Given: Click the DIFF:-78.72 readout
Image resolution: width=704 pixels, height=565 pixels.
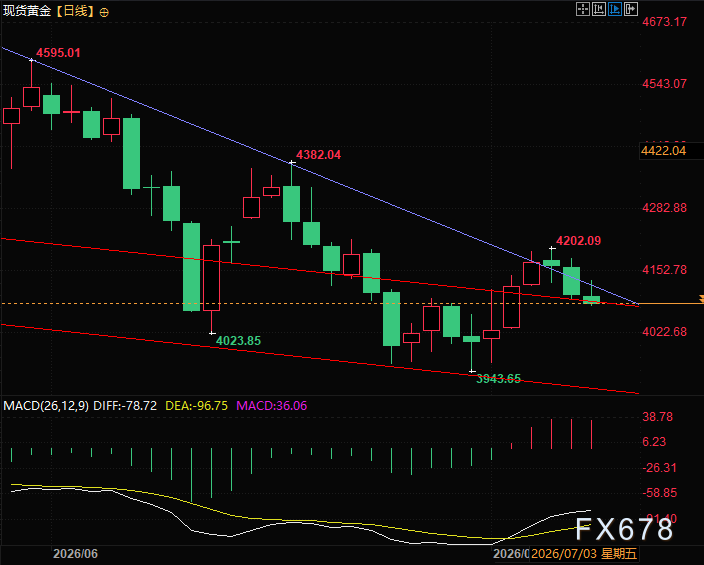Looking at the screenshot, I should [x=125, y=406].
